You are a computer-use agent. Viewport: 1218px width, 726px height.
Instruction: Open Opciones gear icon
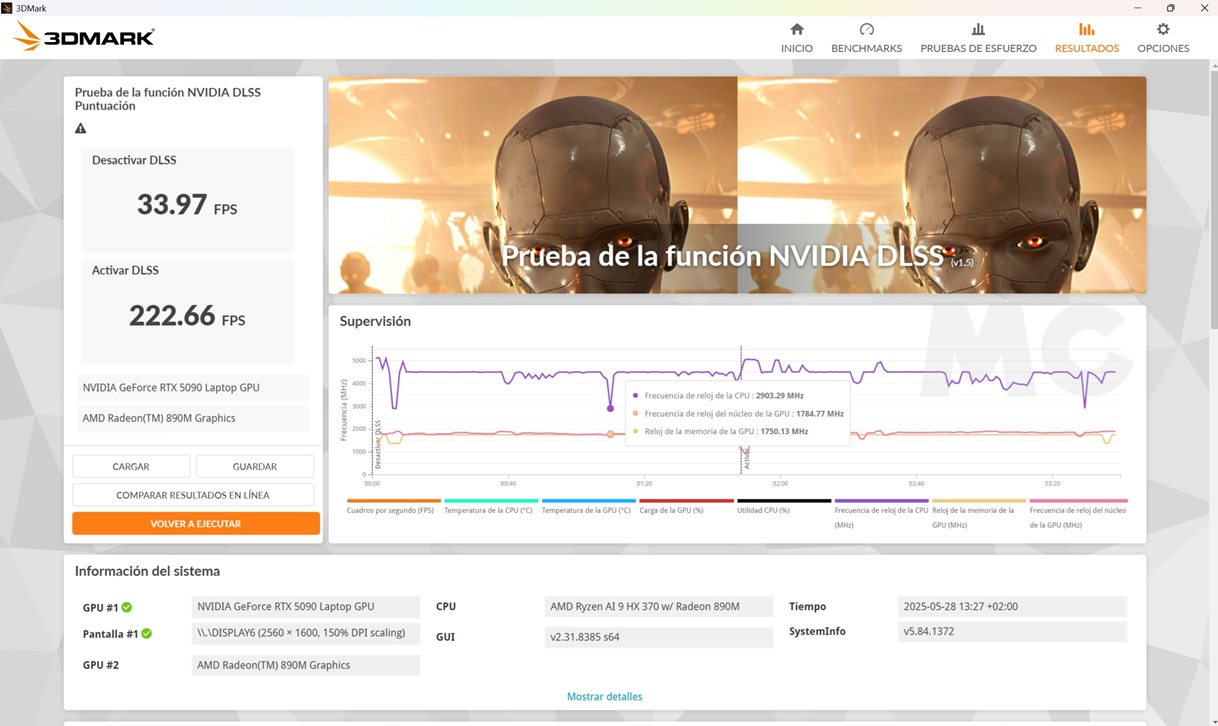(x=1163, y=30)
